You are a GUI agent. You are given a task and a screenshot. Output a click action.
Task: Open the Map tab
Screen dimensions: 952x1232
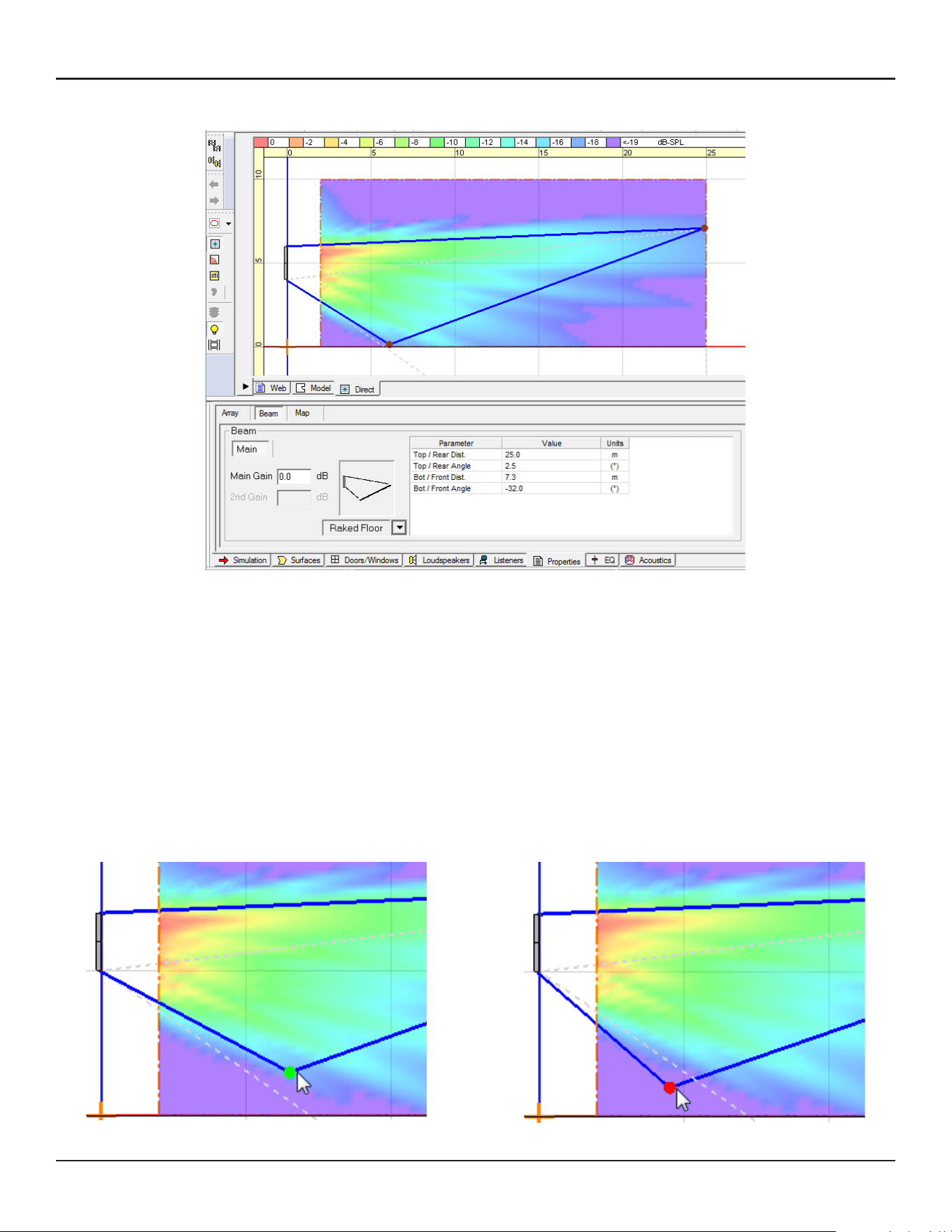(x=302, y=413)
